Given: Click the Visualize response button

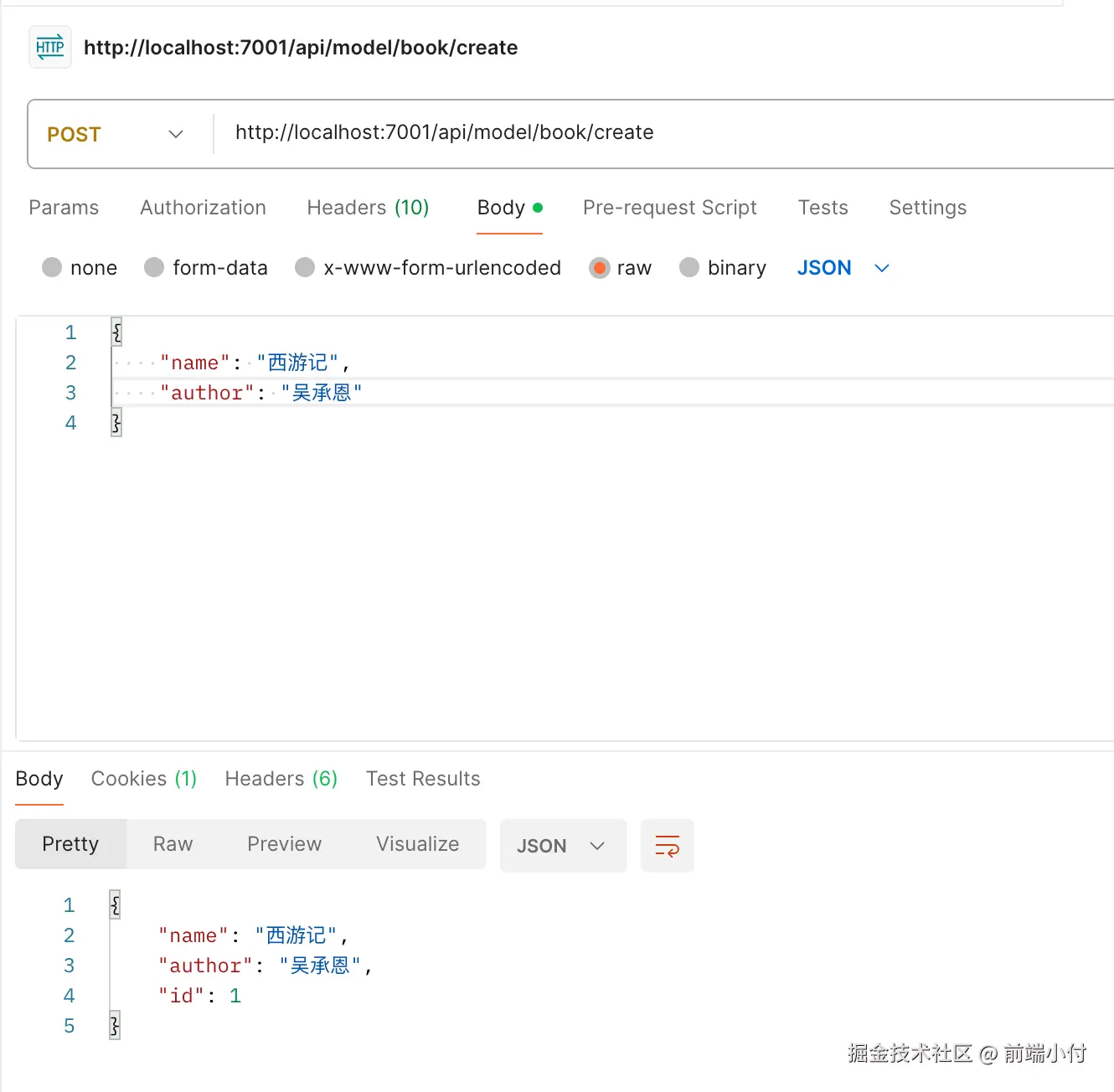Looking at the screenshot, I should (x=417, y=844).
